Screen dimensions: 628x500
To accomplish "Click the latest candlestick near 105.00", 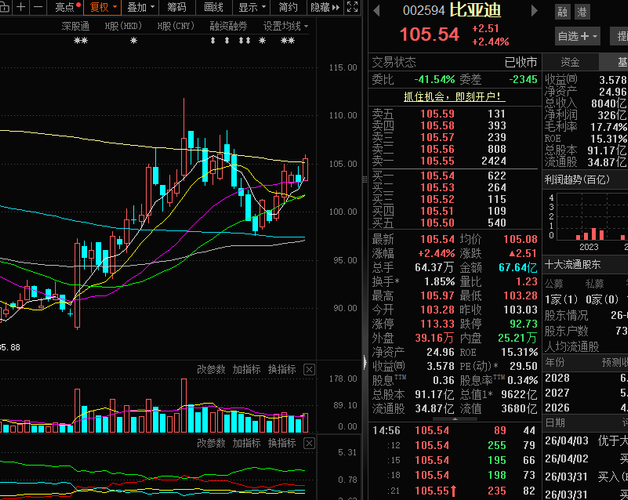I will point(305,168).
